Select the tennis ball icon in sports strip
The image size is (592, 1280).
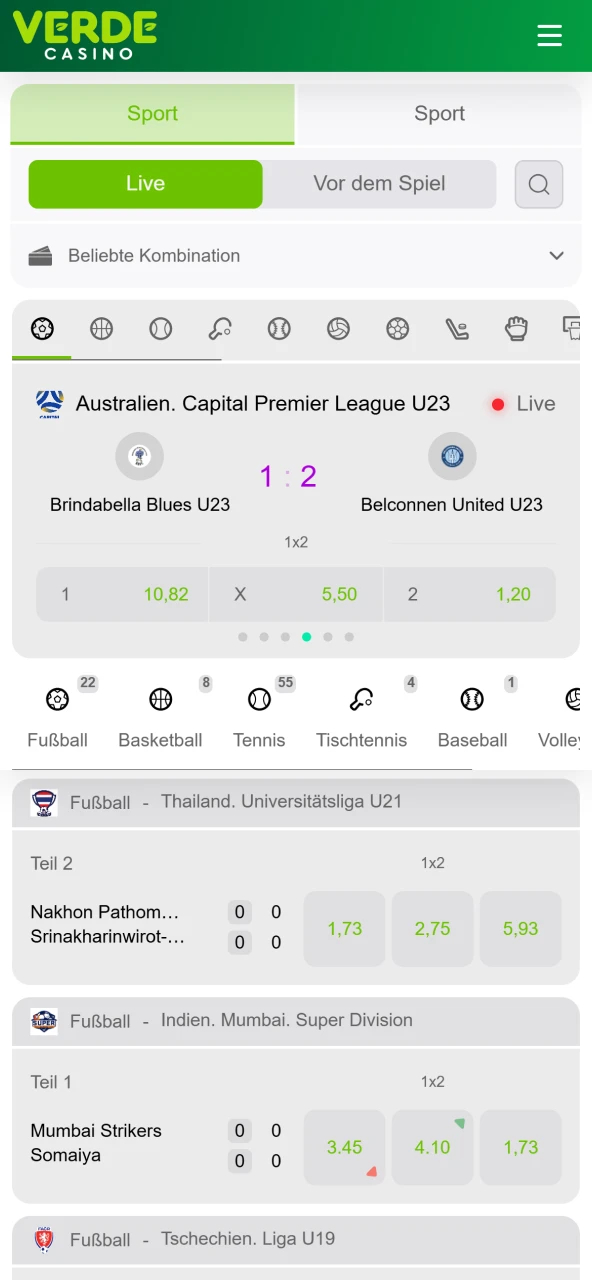(x=160, y=329)
